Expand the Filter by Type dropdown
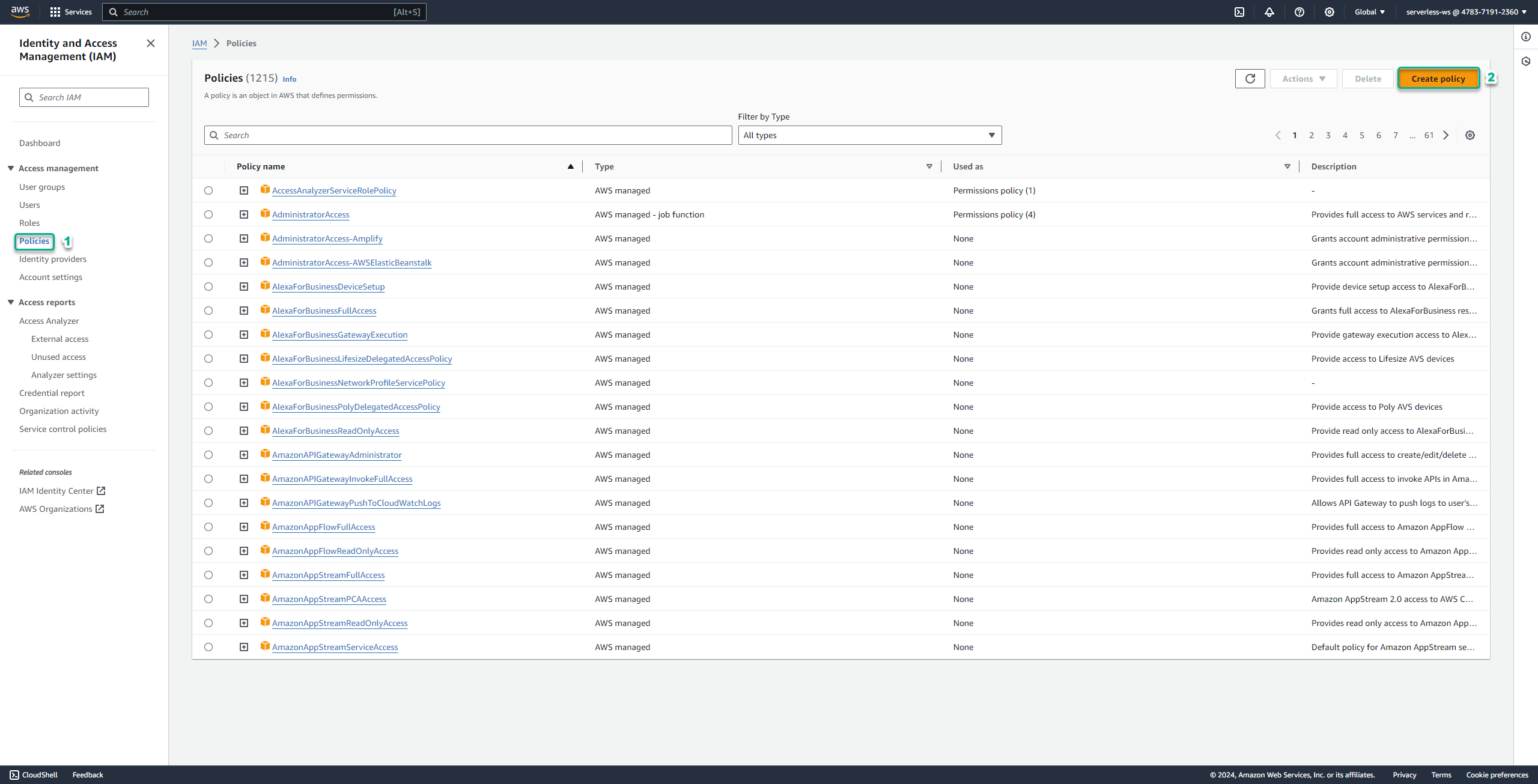This screenshot has height=784, width=1538. coord(867,135)
